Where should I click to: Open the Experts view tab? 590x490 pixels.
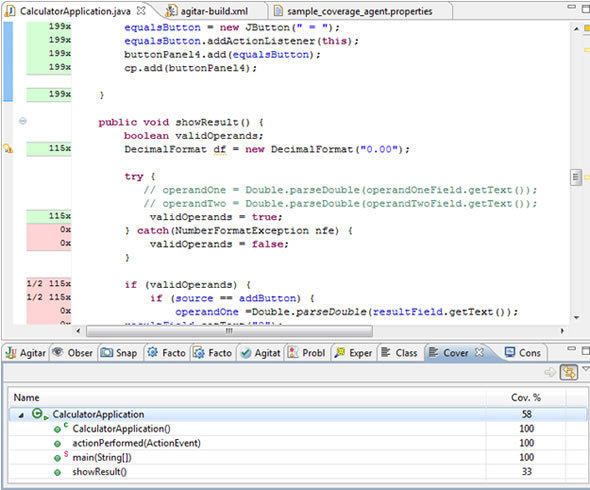[353, 353]
